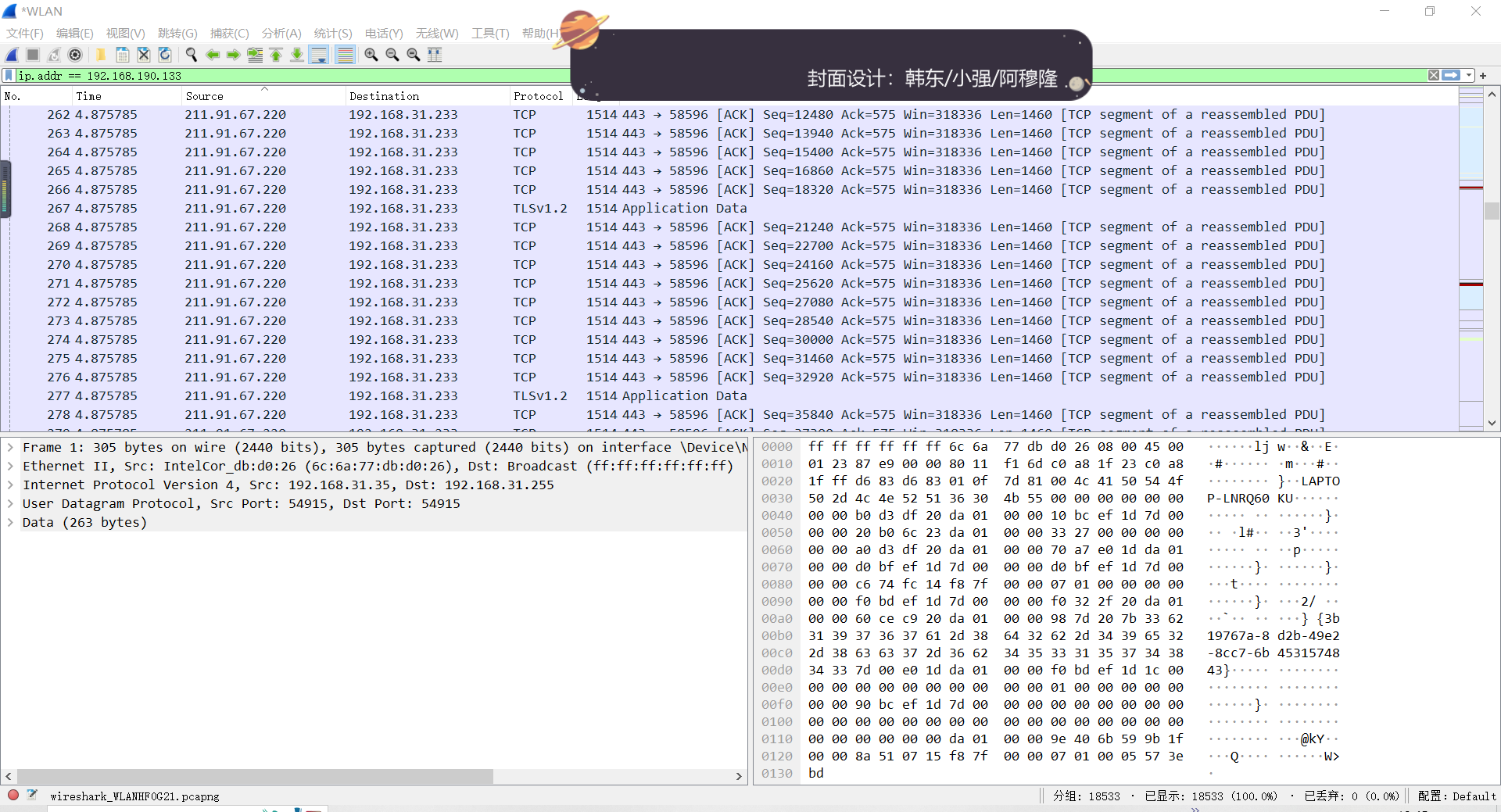Image resolution: width=1501 pixels, height=812 pixels.
Task: Save the capture file
Action: 123,55
